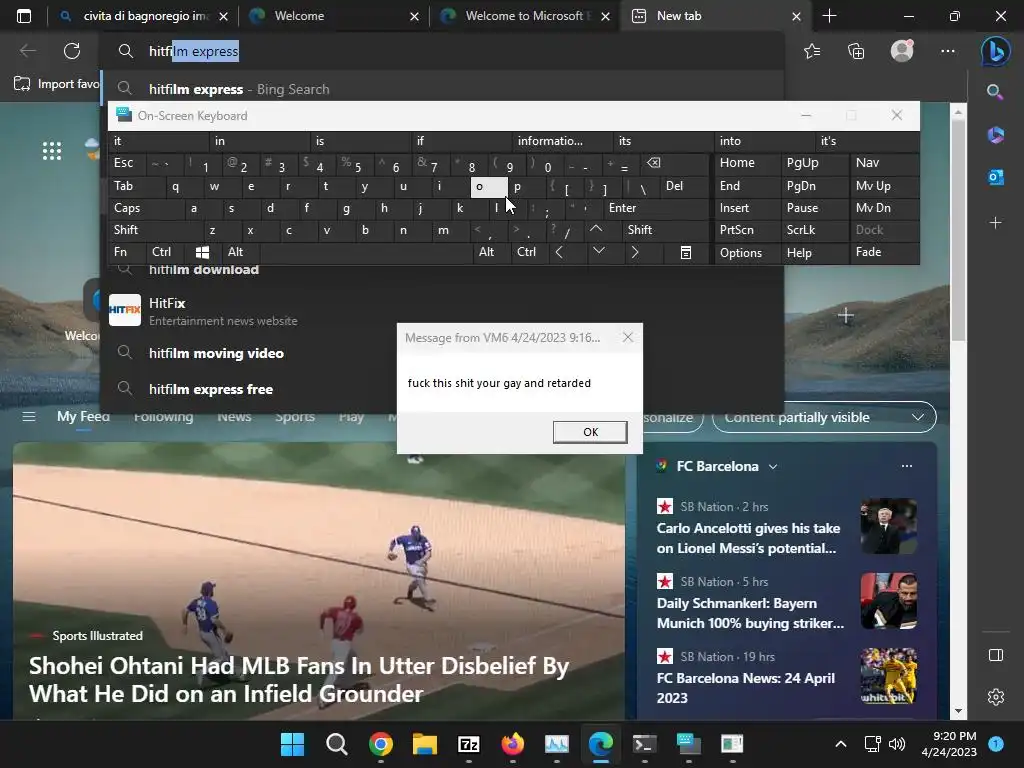1024x768 pixels.
Task: Open a new tab with plus button
Action: [x=829, y=16]
